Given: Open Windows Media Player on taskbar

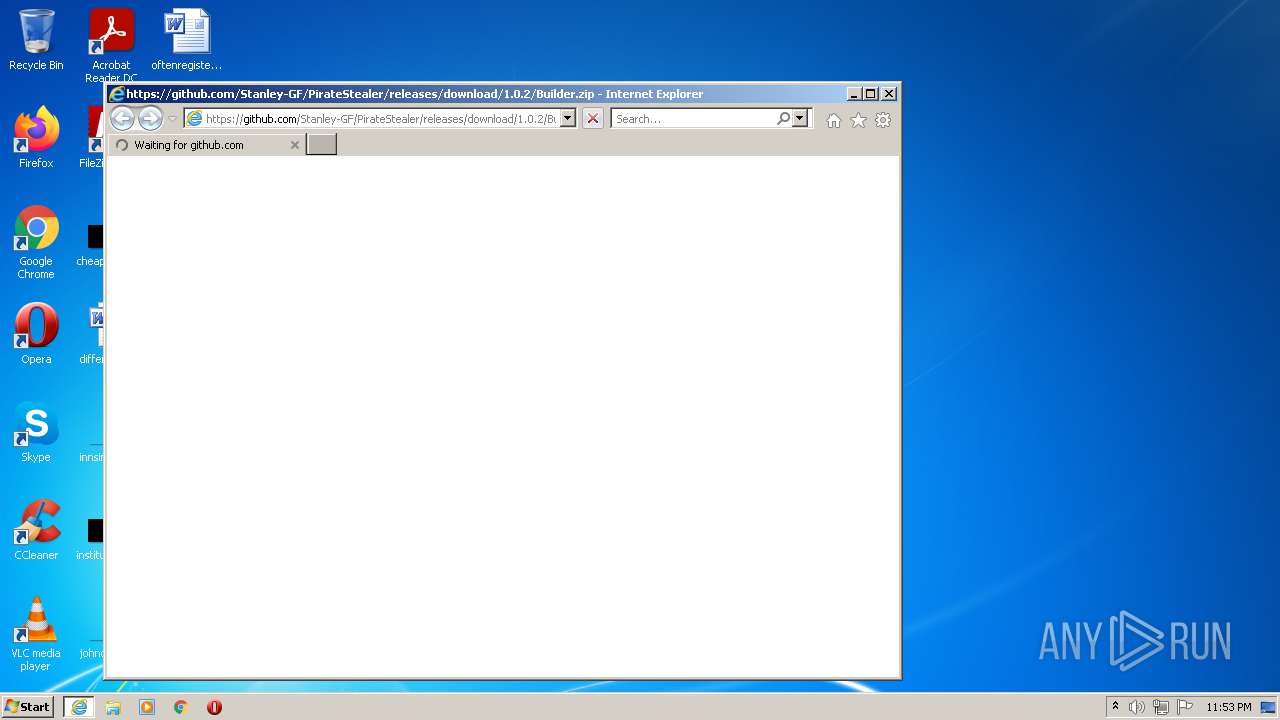Looking at the screenshot, I should point(147,707).
